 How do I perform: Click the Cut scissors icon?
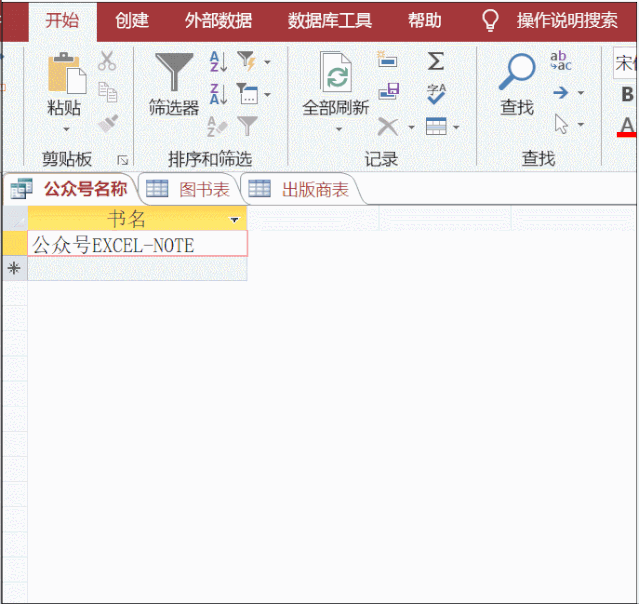pyautogui.click(x=107, y=62)
